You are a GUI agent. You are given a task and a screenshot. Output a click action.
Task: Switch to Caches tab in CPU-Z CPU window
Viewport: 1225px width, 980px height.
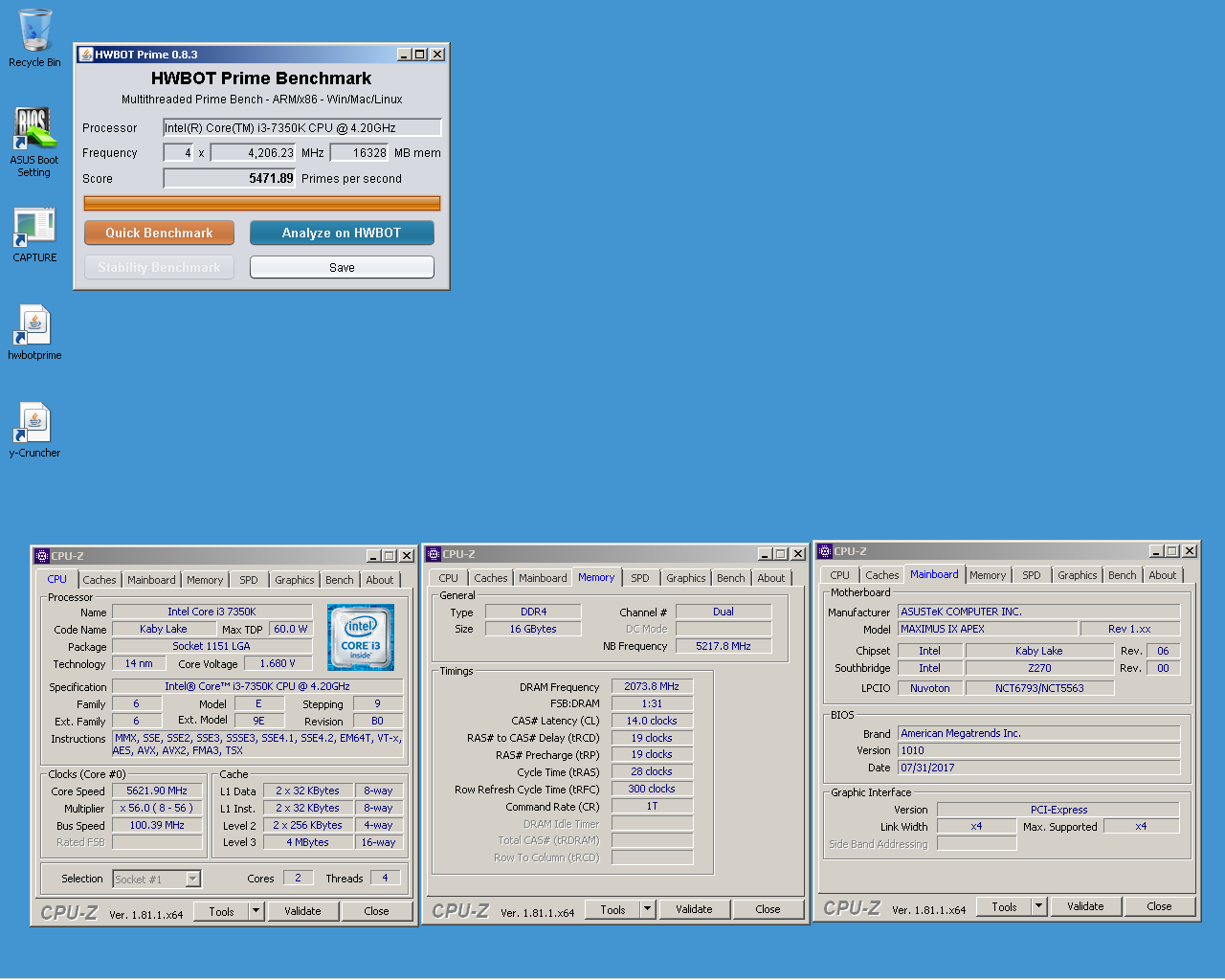[99, 580]
